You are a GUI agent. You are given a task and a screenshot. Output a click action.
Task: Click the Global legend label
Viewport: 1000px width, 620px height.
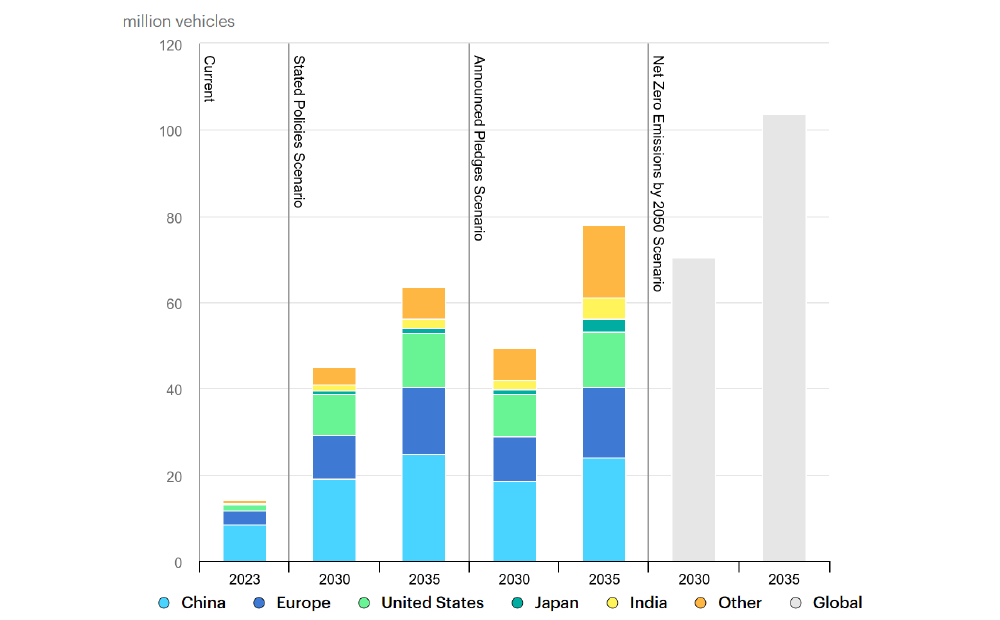click(x=837, y=603)
